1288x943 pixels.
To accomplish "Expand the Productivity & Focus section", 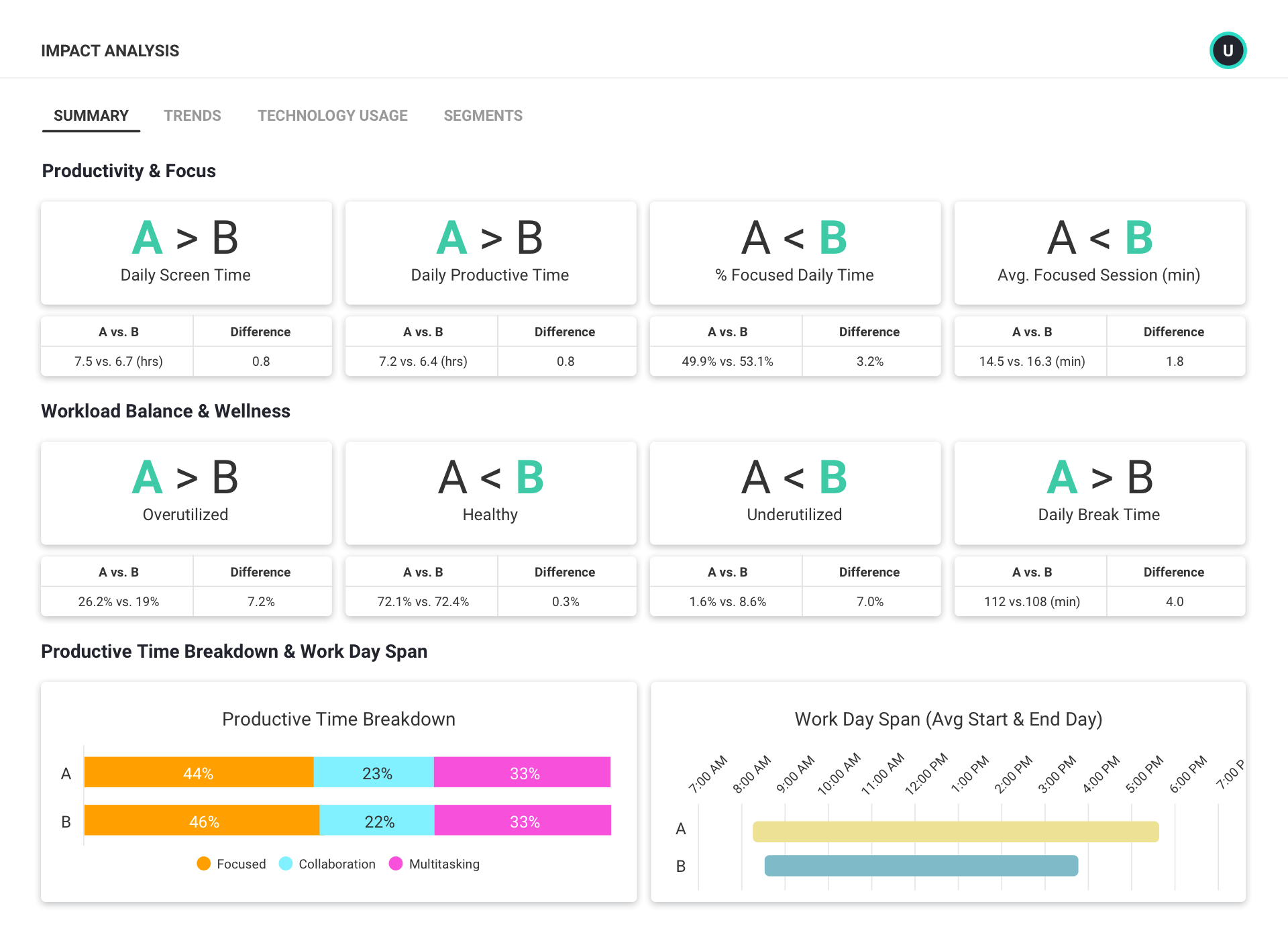I will tap(128, 170).
